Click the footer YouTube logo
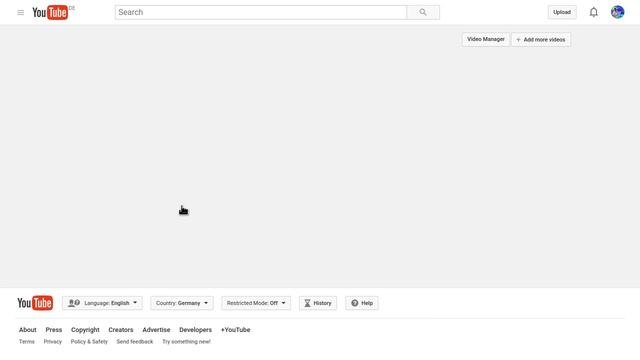The width and height of the screenshot is (640, 360). (x=35, y=303)
